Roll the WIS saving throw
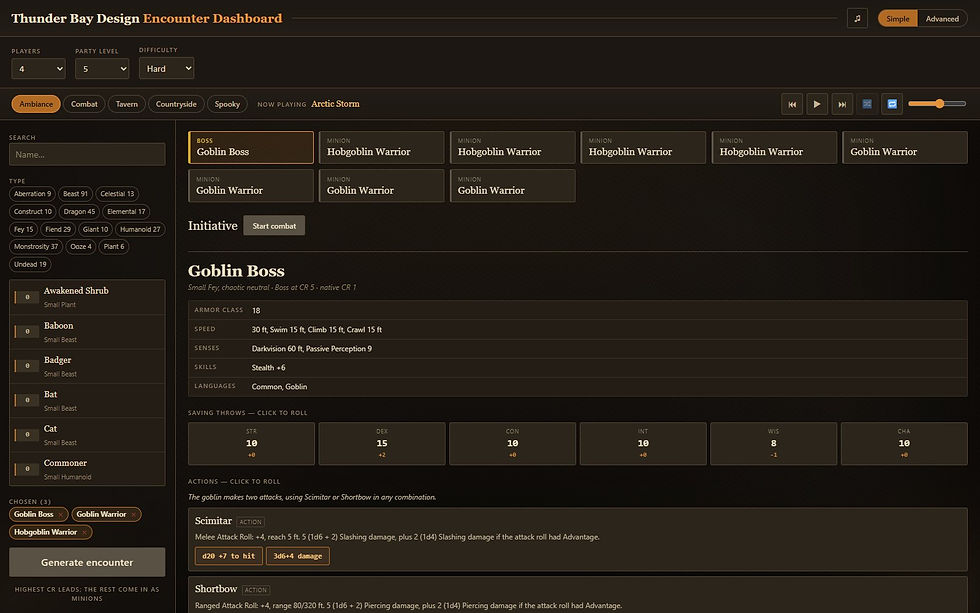Image resolution: width=980 pixels, height=613 pixels. click(x=774, y=444)
